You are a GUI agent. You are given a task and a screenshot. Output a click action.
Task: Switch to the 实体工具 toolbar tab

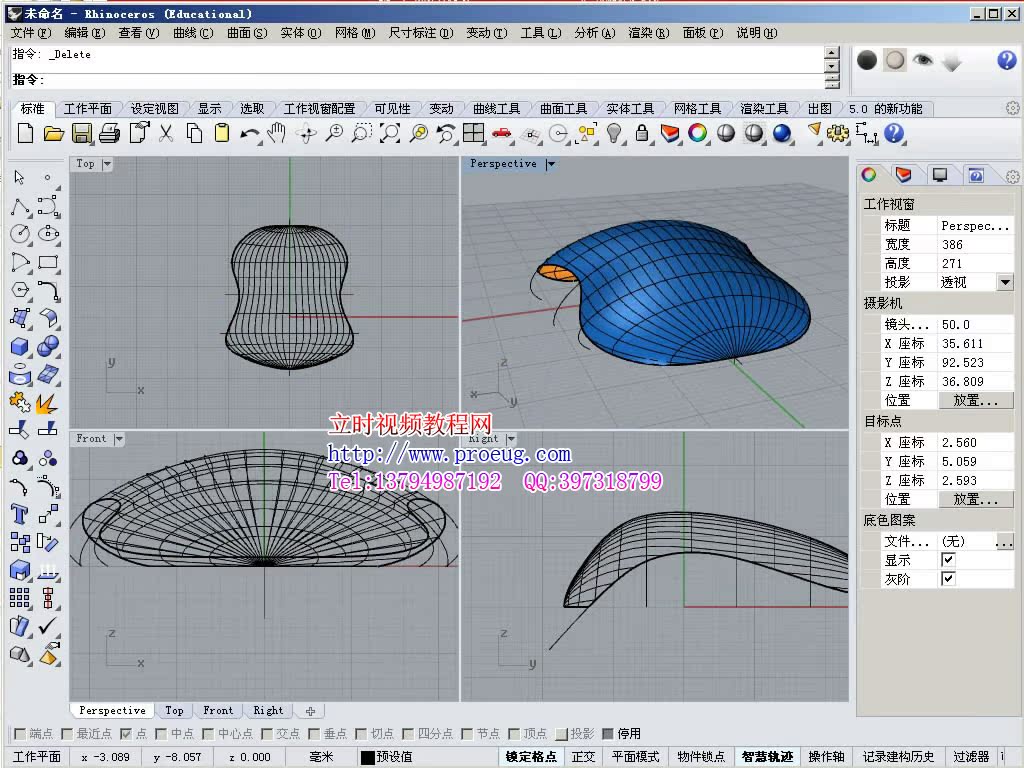click(630, 109)
